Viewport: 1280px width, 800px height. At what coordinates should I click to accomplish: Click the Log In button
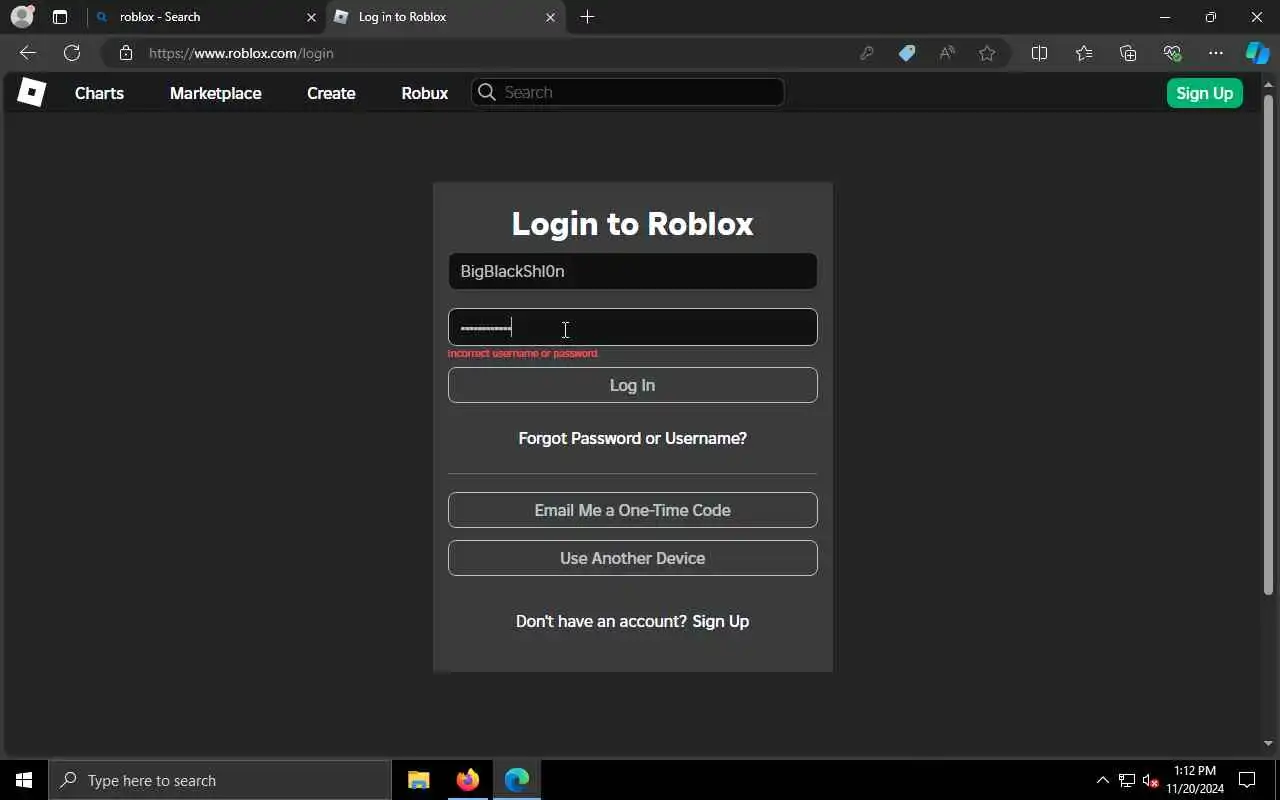[633, 385]
